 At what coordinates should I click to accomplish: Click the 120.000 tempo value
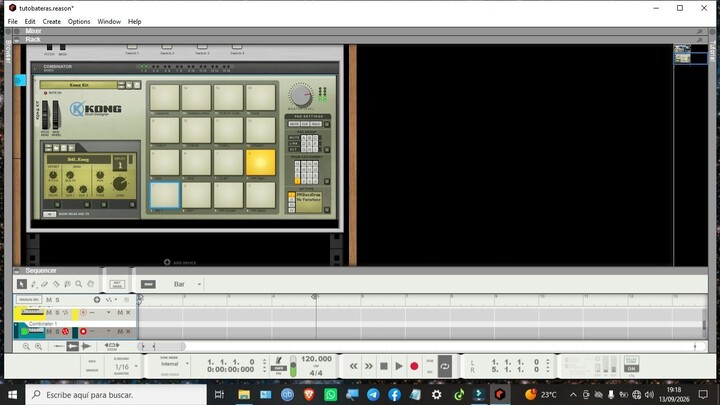pyautogui.click(x=316, y=359)
